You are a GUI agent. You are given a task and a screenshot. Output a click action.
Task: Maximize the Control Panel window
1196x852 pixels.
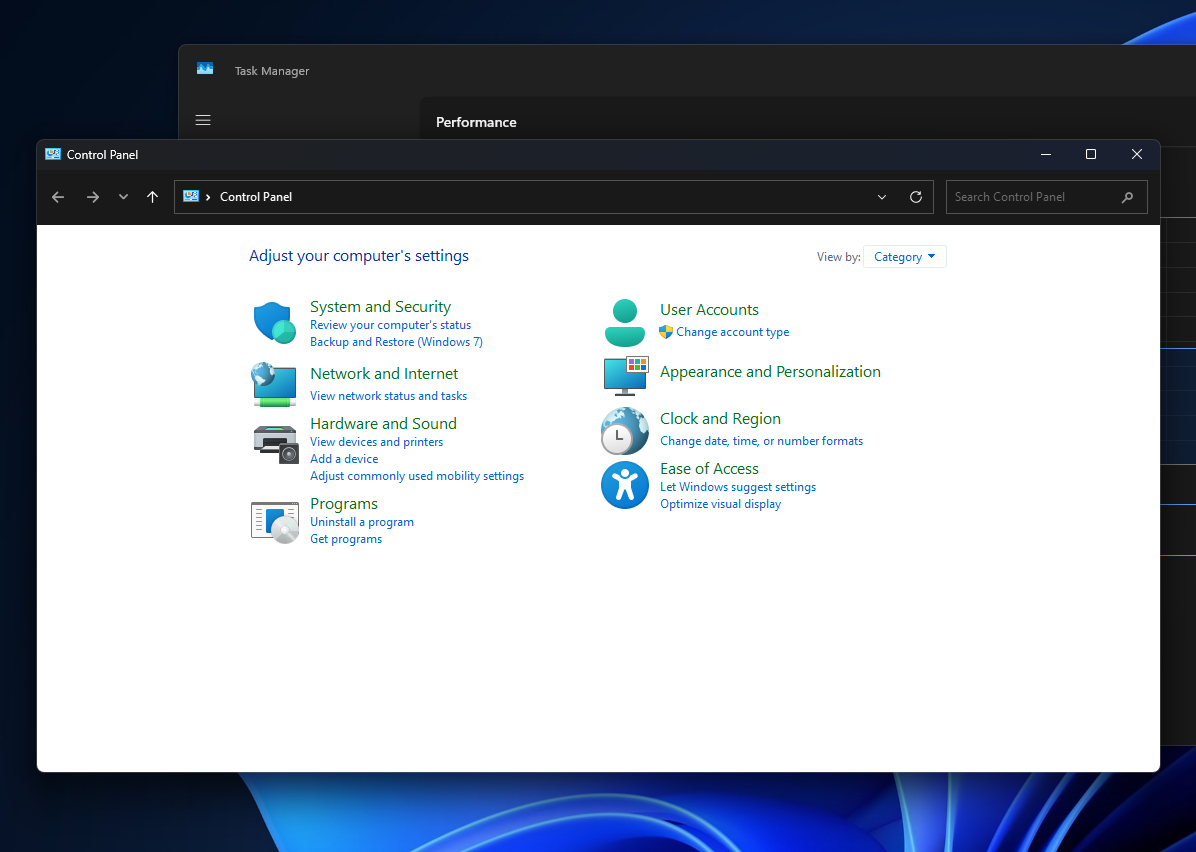(1091, 154)
